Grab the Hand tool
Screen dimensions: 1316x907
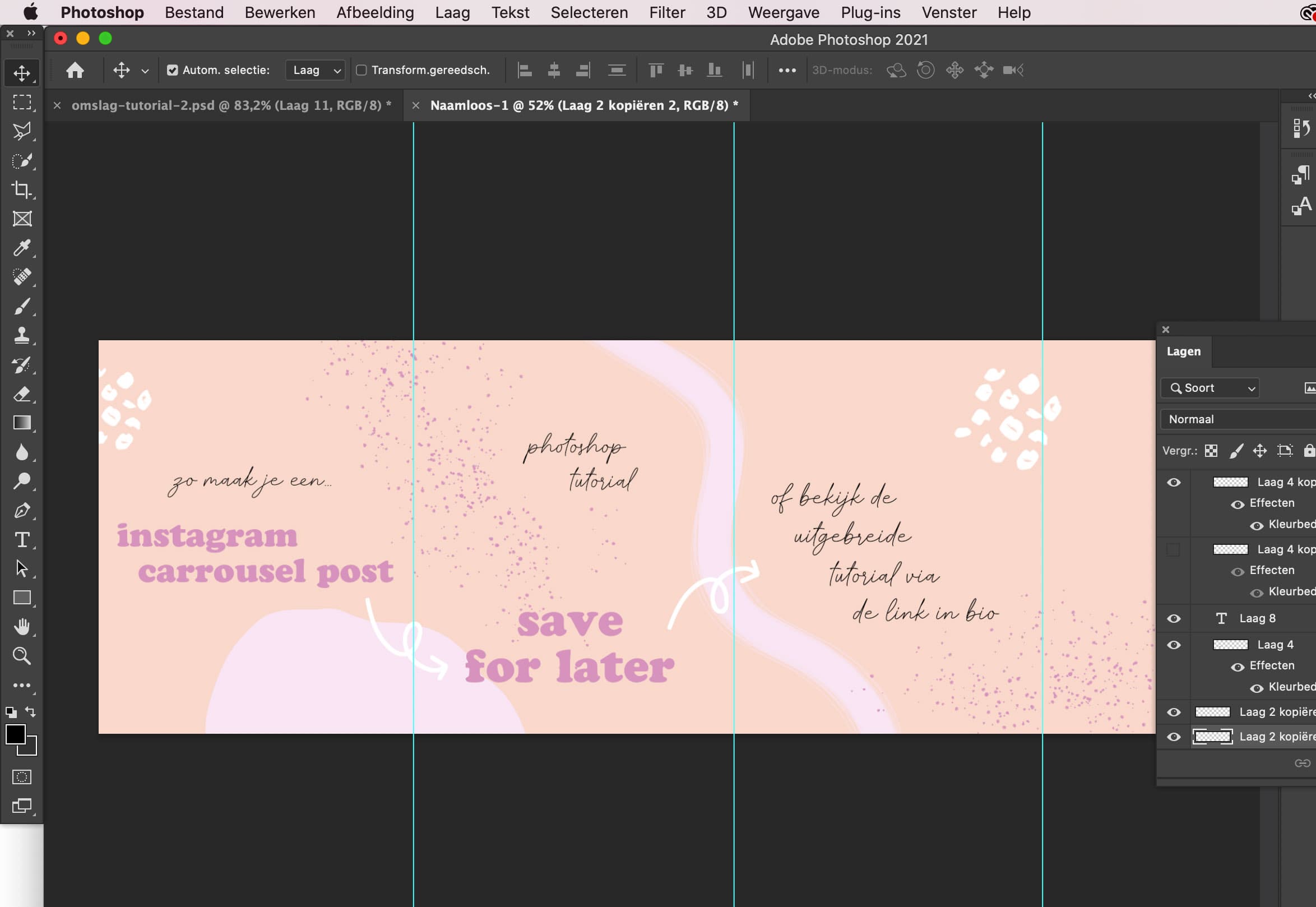(22, 627)
